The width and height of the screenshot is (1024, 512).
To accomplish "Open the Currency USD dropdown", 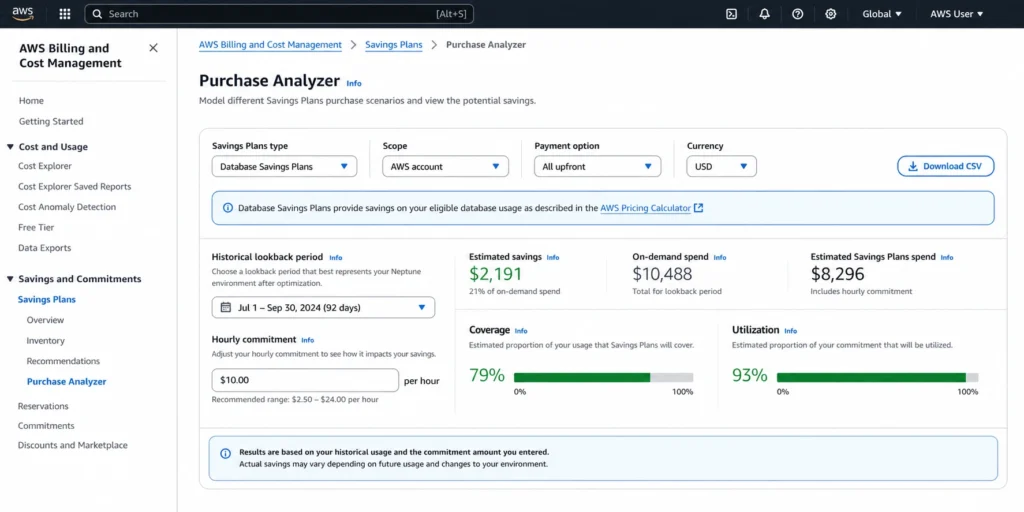I will [x=722, y=167].
